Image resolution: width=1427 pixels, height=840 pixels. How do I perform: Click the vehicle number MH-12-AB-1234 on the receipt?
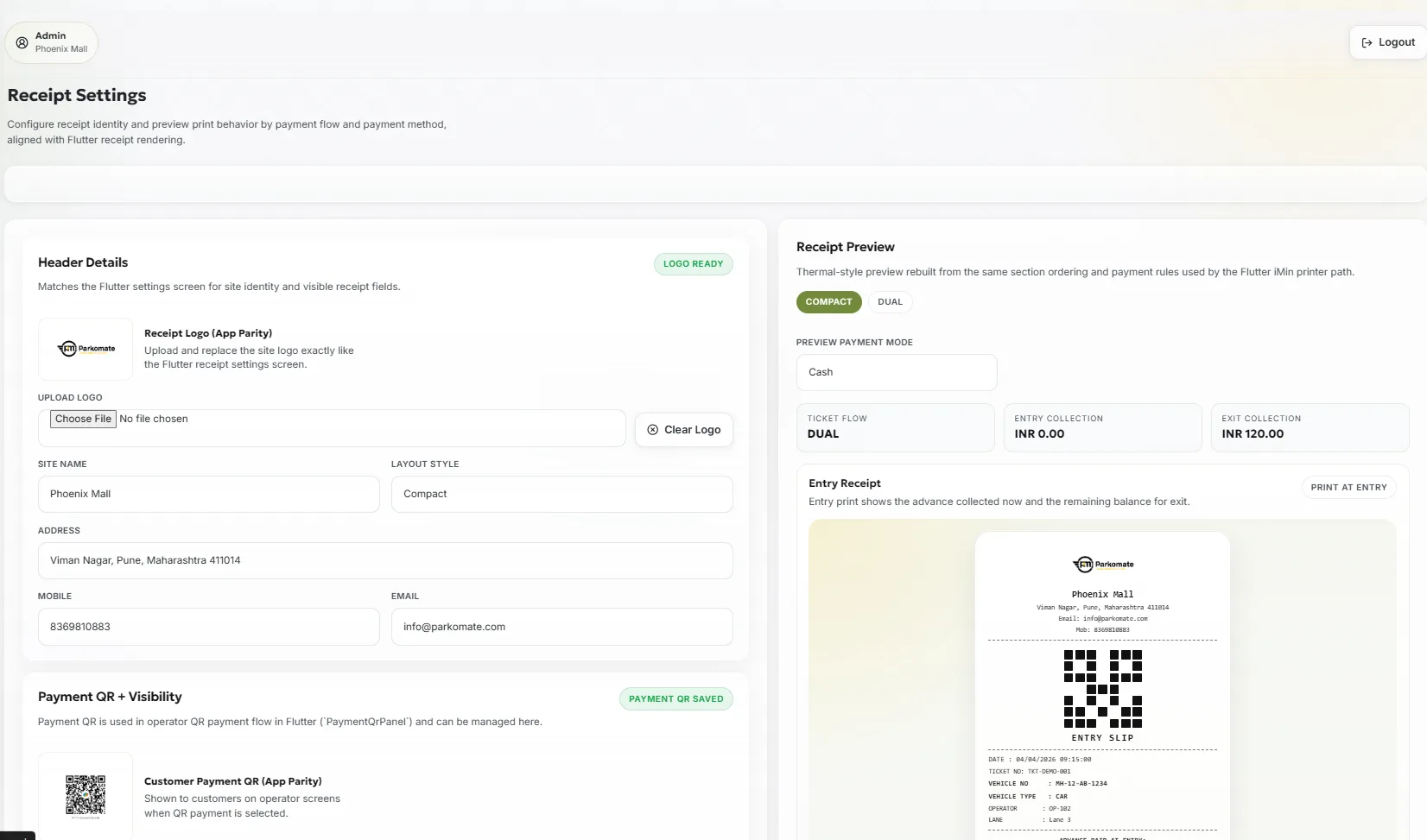click(x=1081, y=784)
